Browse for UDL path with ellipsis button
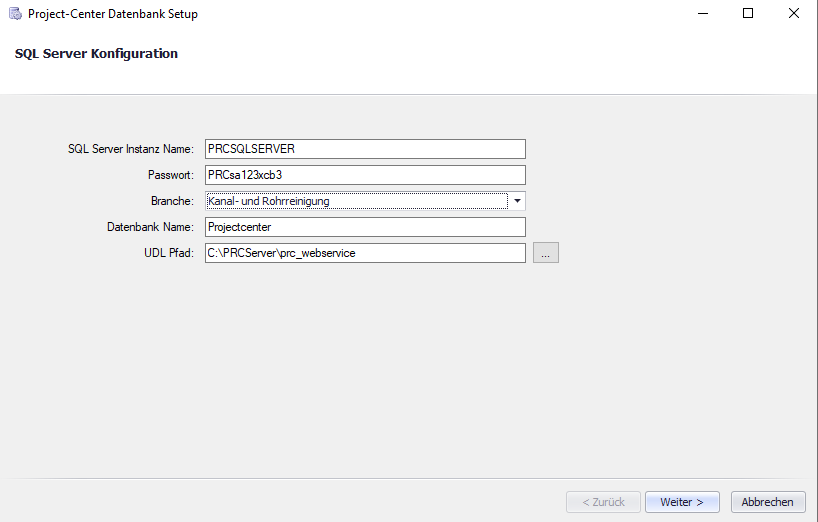The width and height of the screenshot is (818, 522). 545,253
